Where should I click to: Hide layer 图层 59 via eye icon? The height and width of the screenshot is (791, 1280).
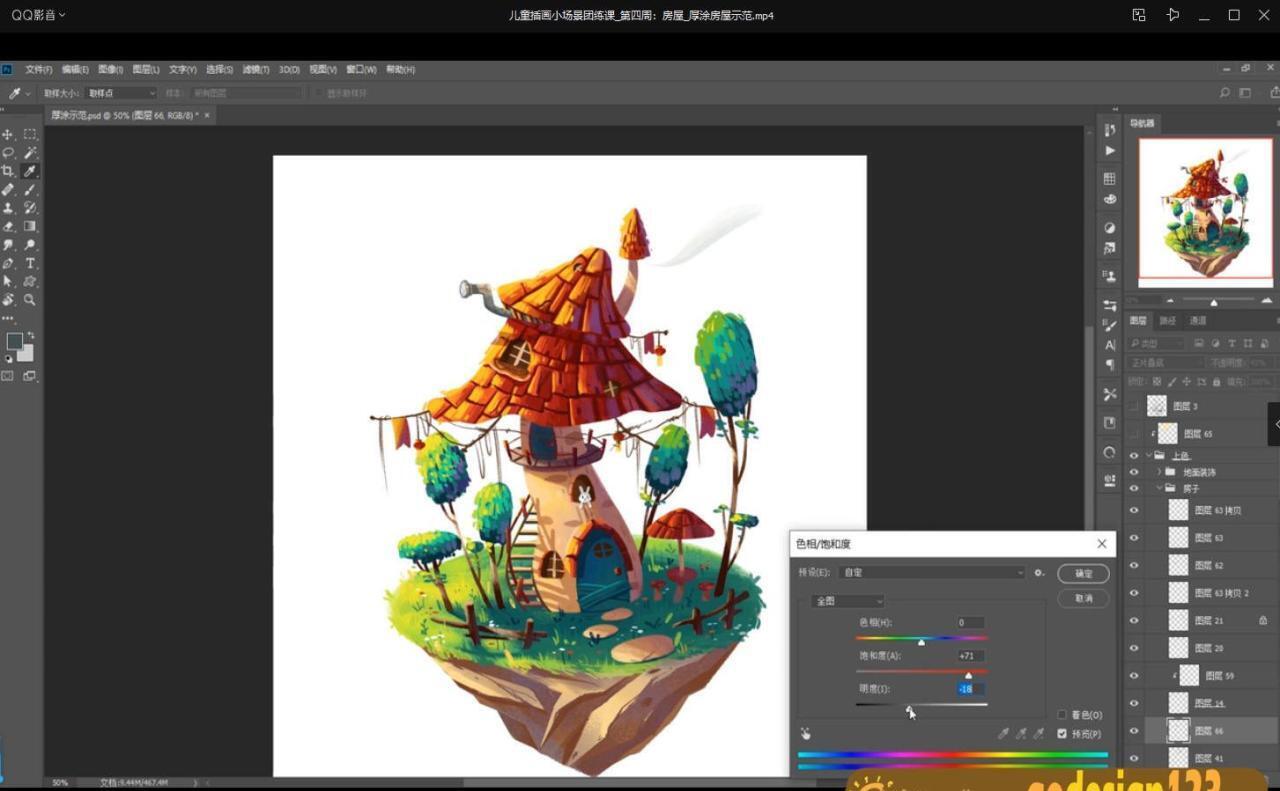tap(1134, 676)
